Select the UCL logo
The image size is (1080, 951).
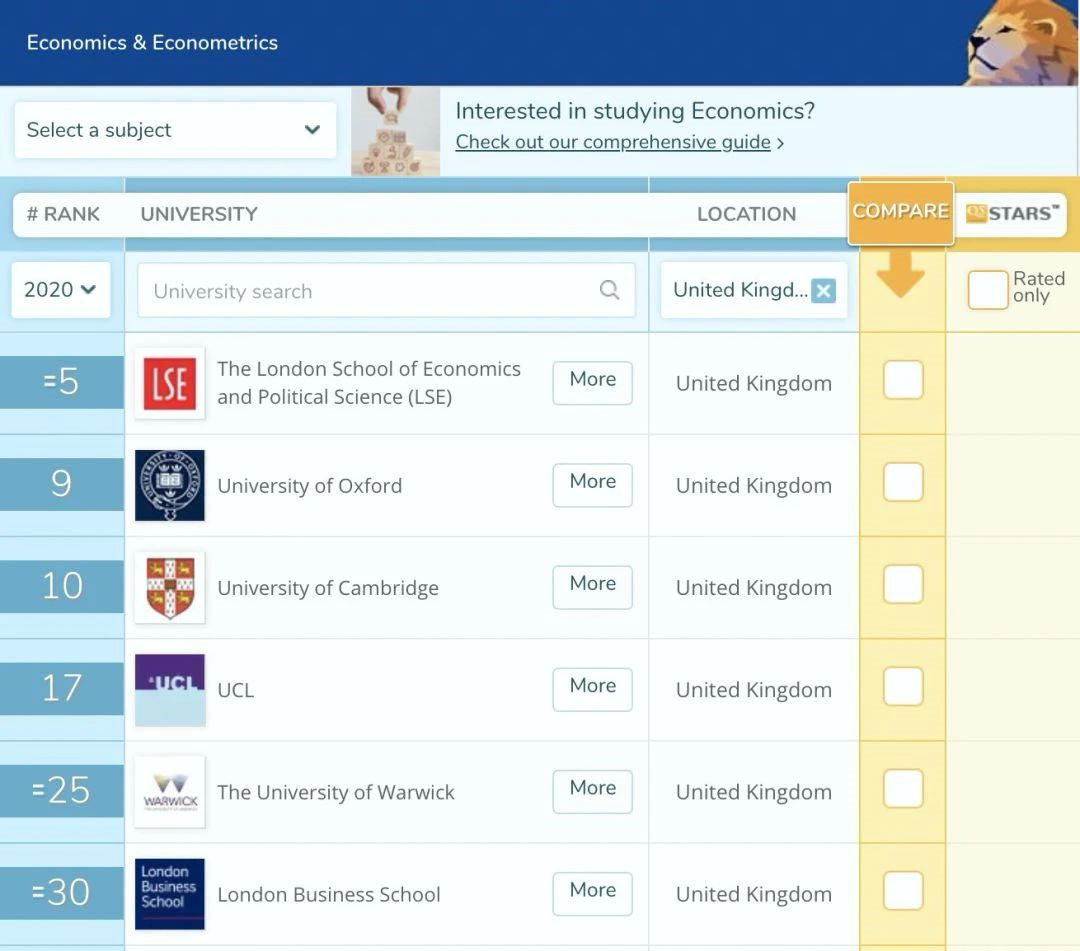[169, 689]
